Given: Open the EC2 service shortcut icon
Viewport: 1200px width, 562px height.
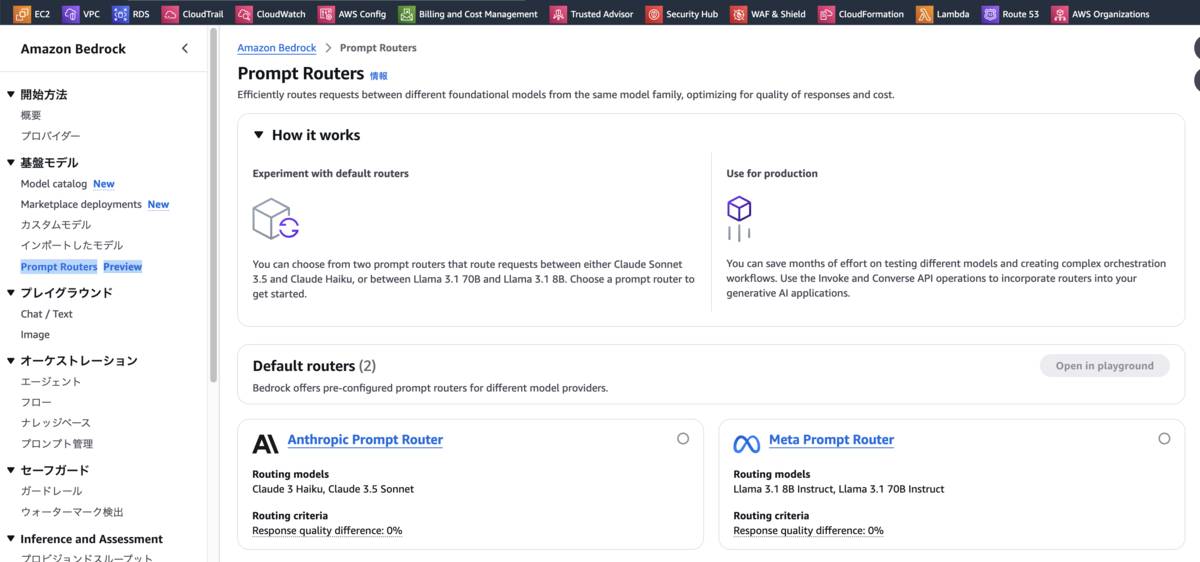Looking at the screenshot, I should (x=22, y=14).
